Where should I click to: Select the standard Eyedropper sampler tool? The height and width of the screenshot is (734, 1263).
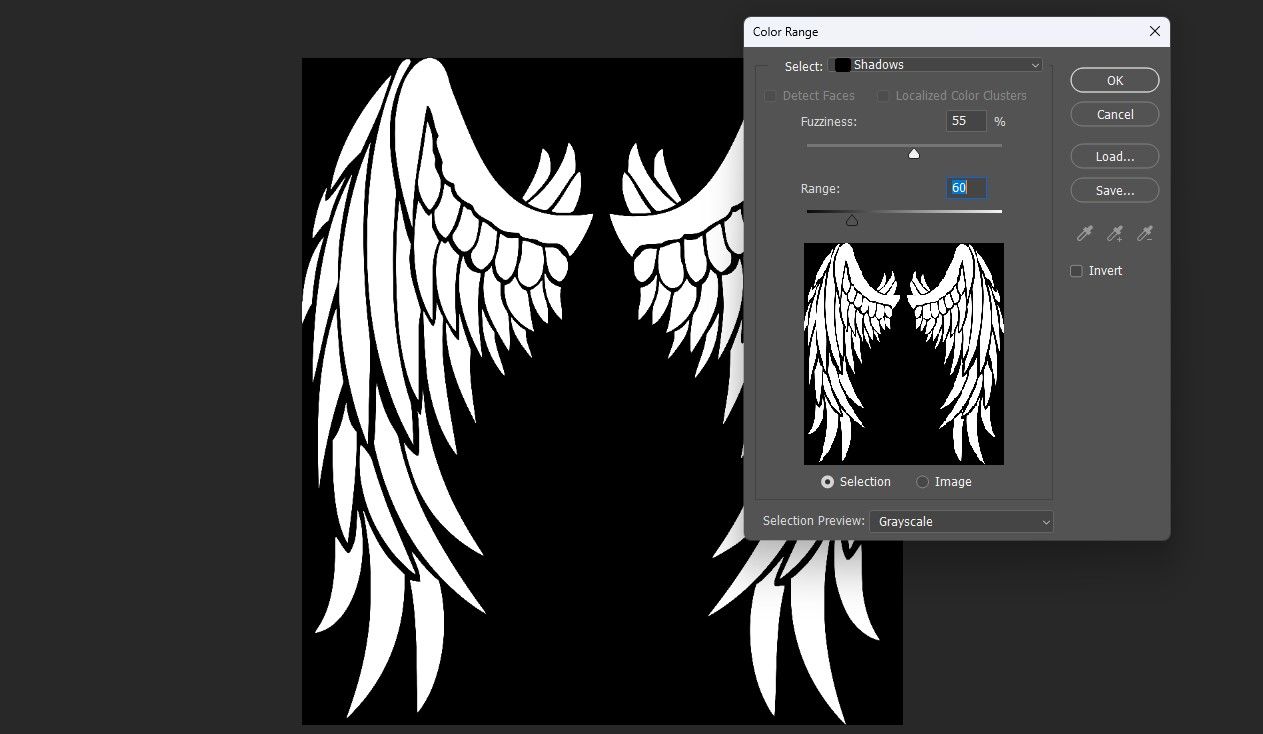1084,233
